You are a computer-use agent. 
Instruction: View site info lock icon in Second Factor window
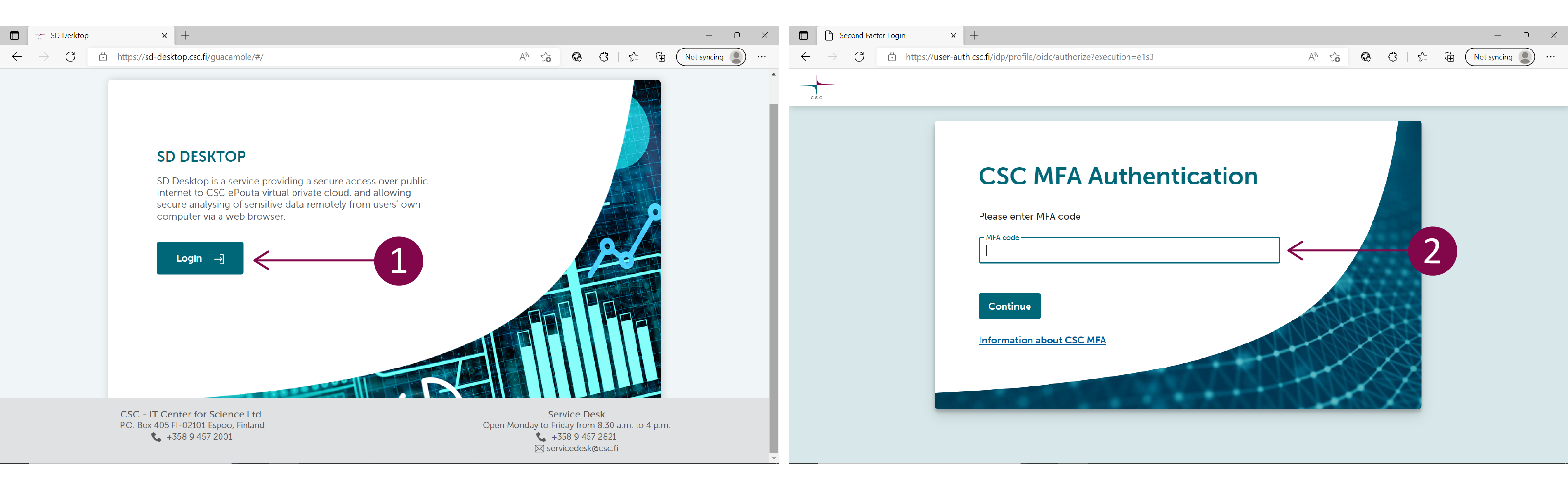(x=892, y=57)
